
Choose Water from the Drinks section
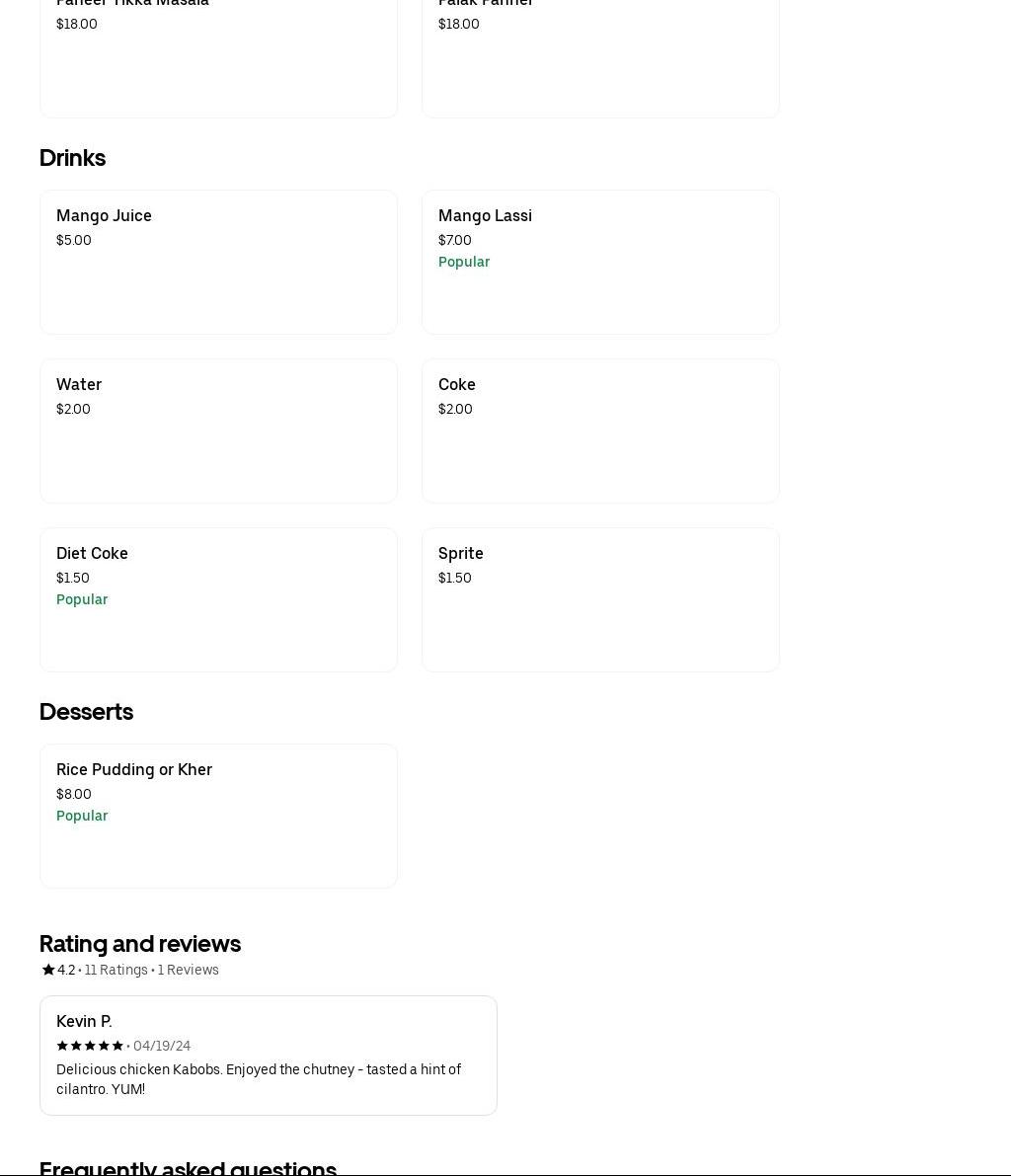[79, 384]
